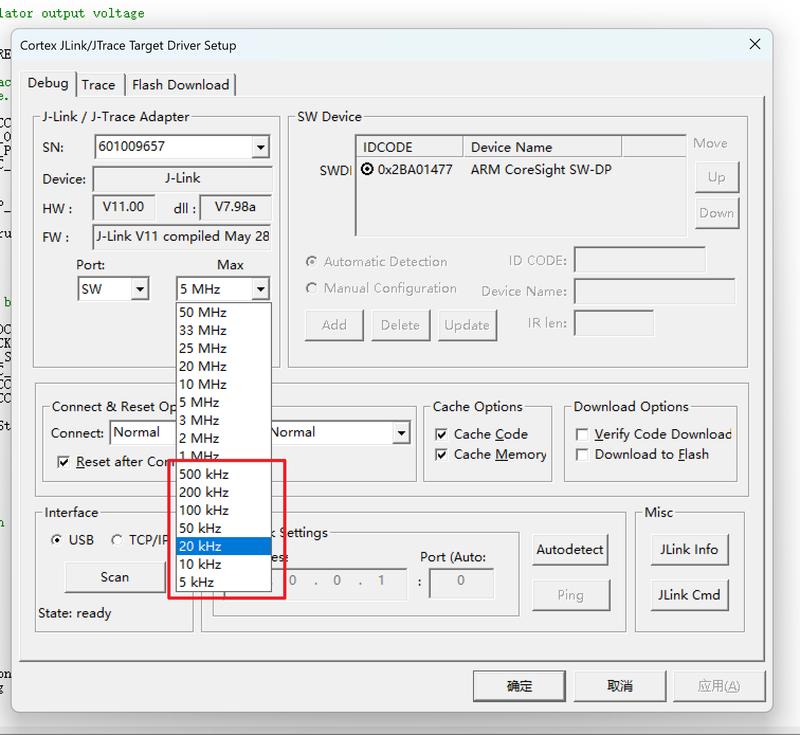Enable Verify Code Download checkbox

[582, 435]
